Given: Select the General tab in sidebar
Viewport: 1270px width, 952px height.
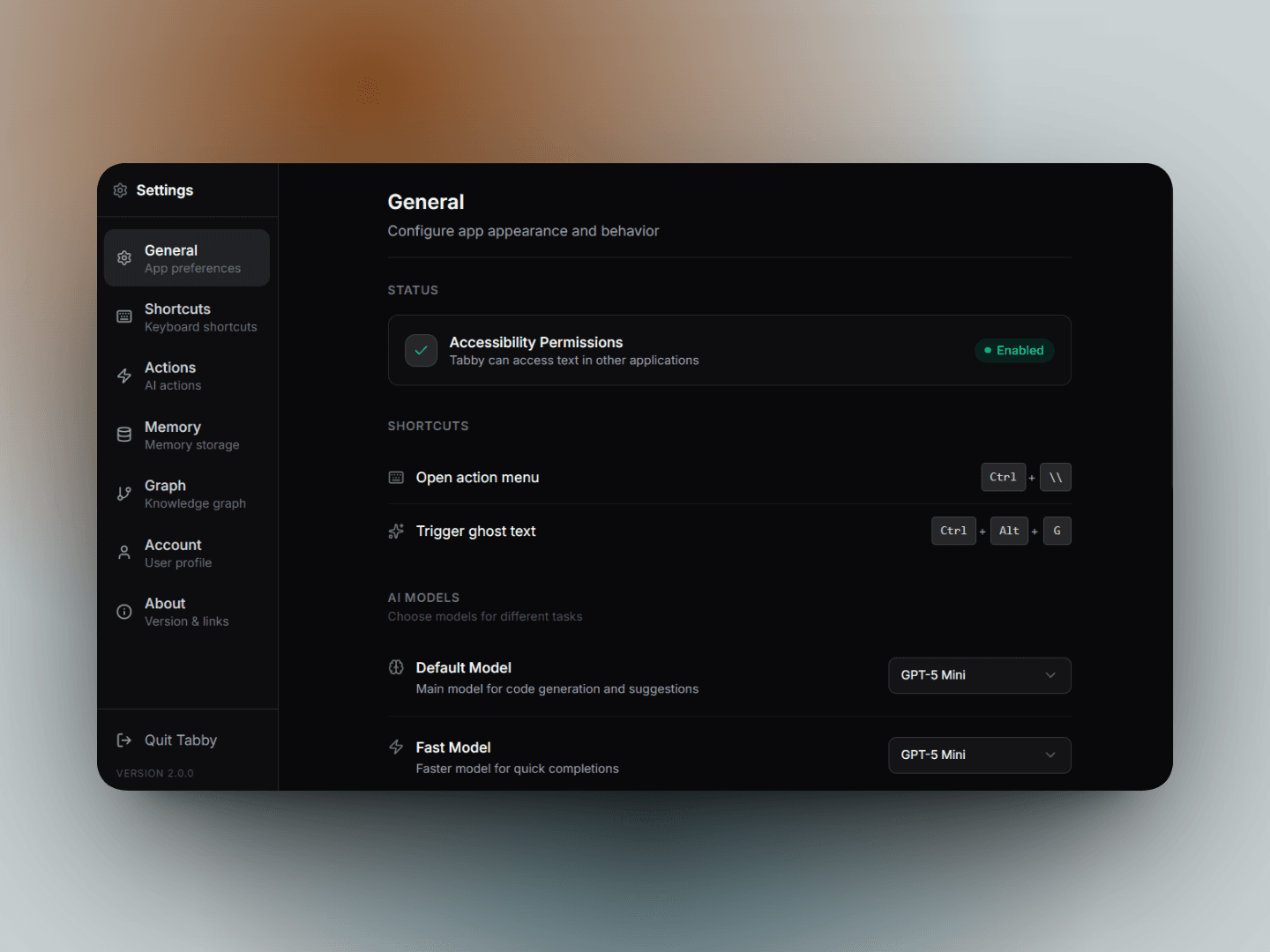Looking at the screenshot, I should coord(187,258).
